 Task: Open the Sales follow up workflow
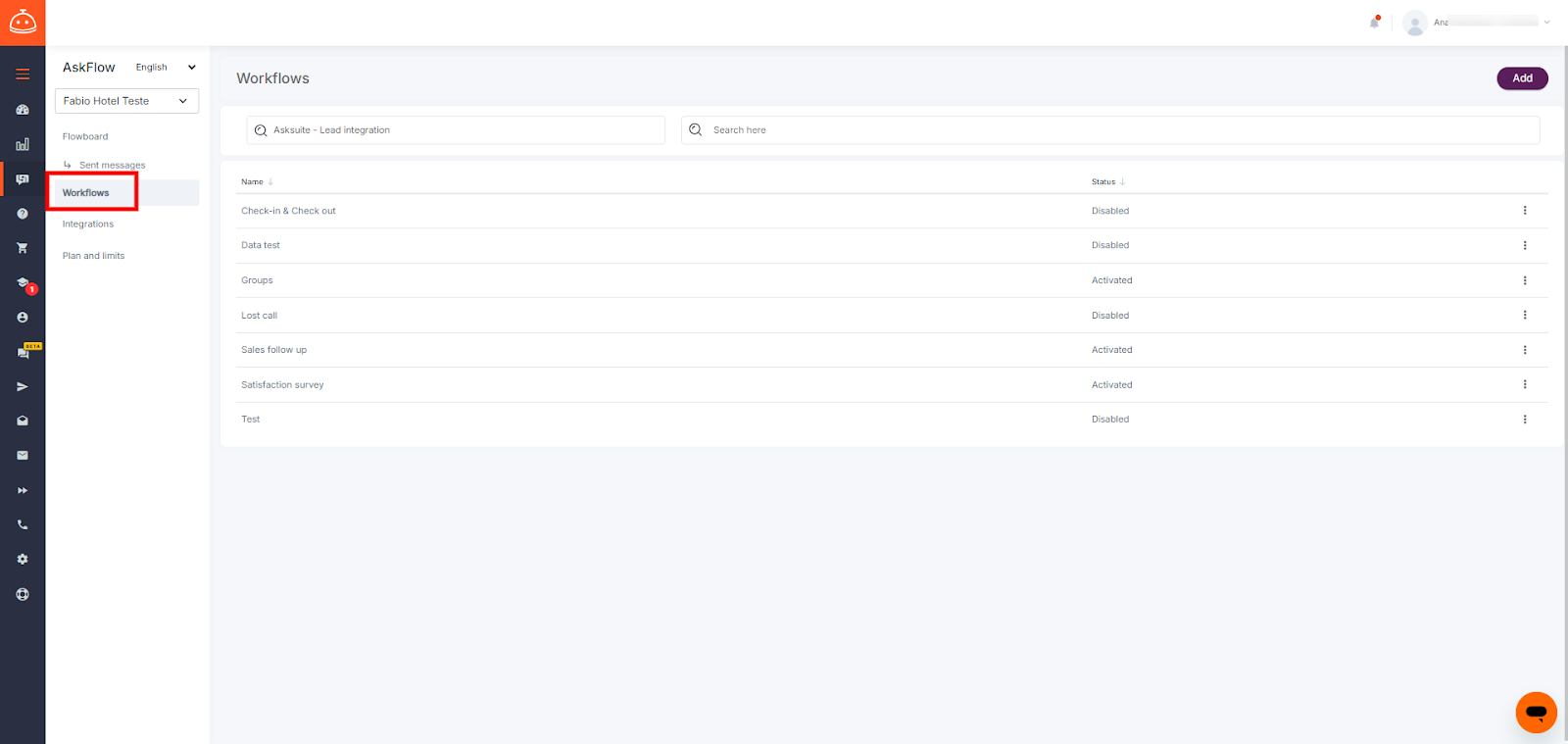point(274,350)
